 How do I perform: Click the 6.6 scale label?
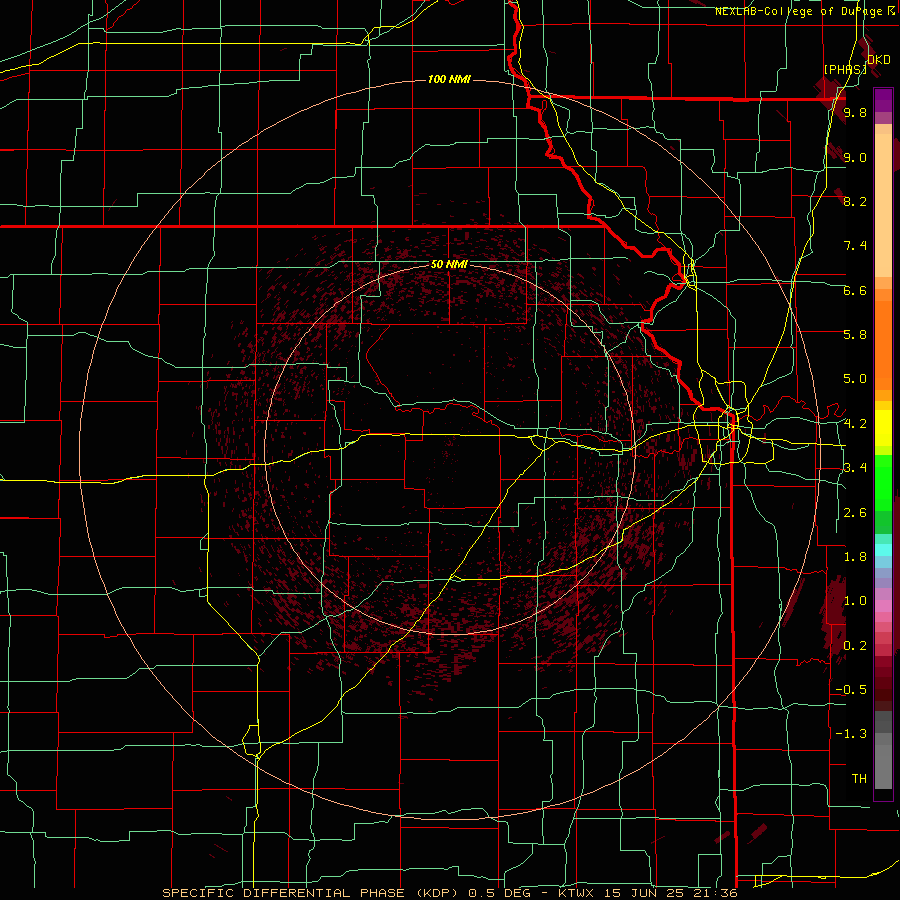855,290
